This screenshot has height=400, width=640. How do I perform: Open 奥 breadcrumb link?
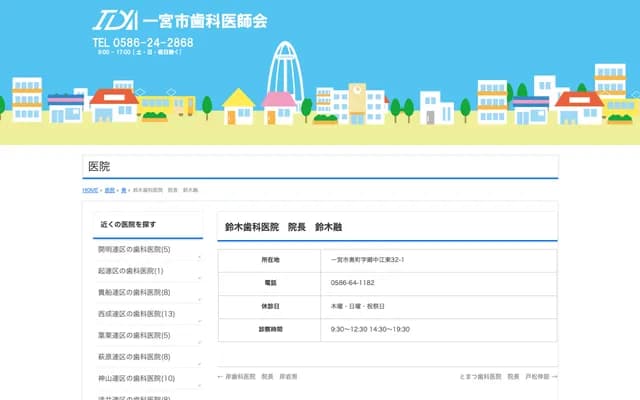click(124, 190)
